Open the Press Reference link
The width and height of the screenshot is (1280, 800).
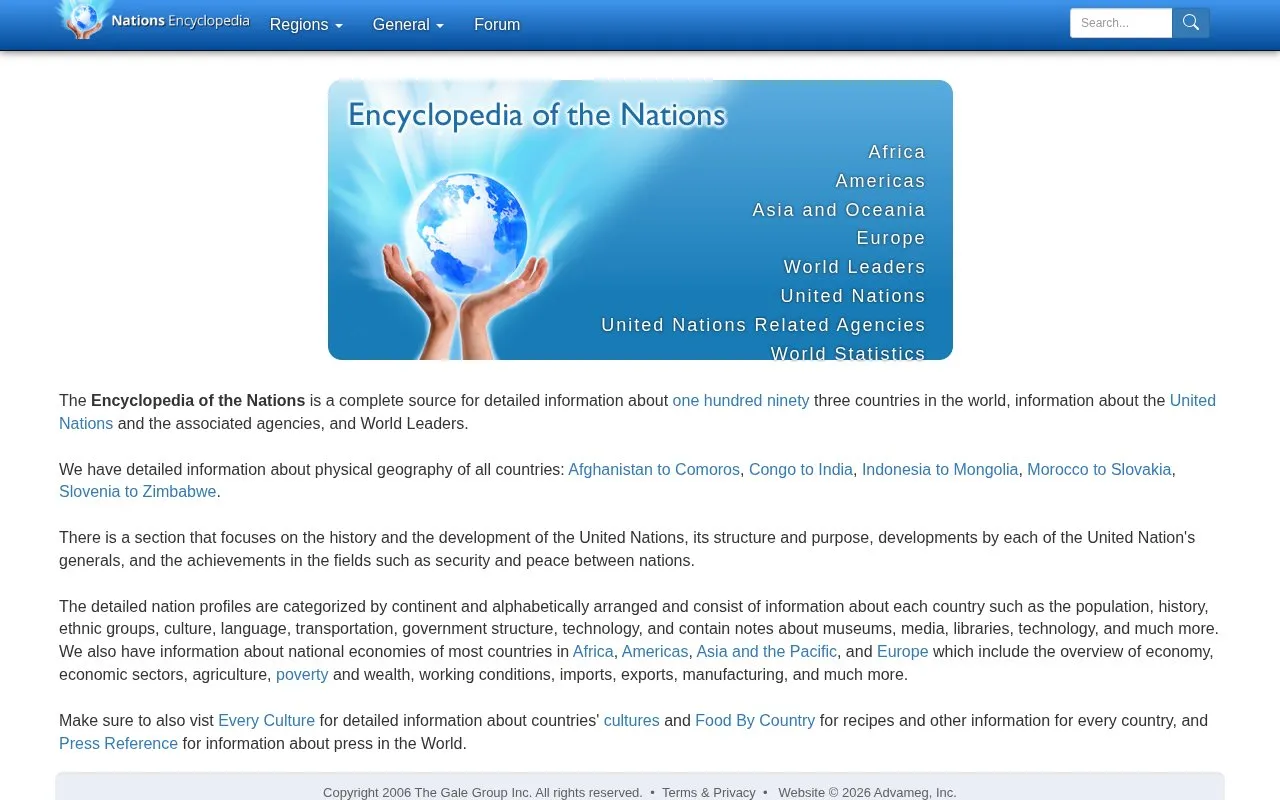[x=118, y=744]
